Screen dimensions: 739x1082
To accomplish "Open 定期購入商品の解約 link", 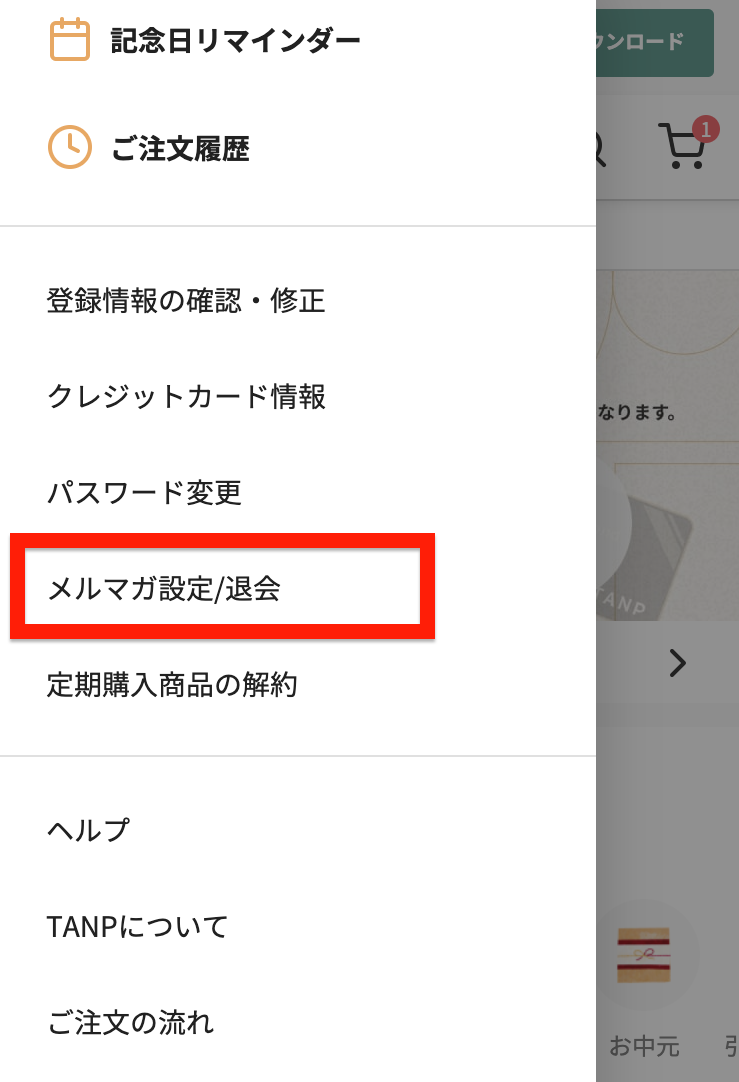I will tap(172, 685).
